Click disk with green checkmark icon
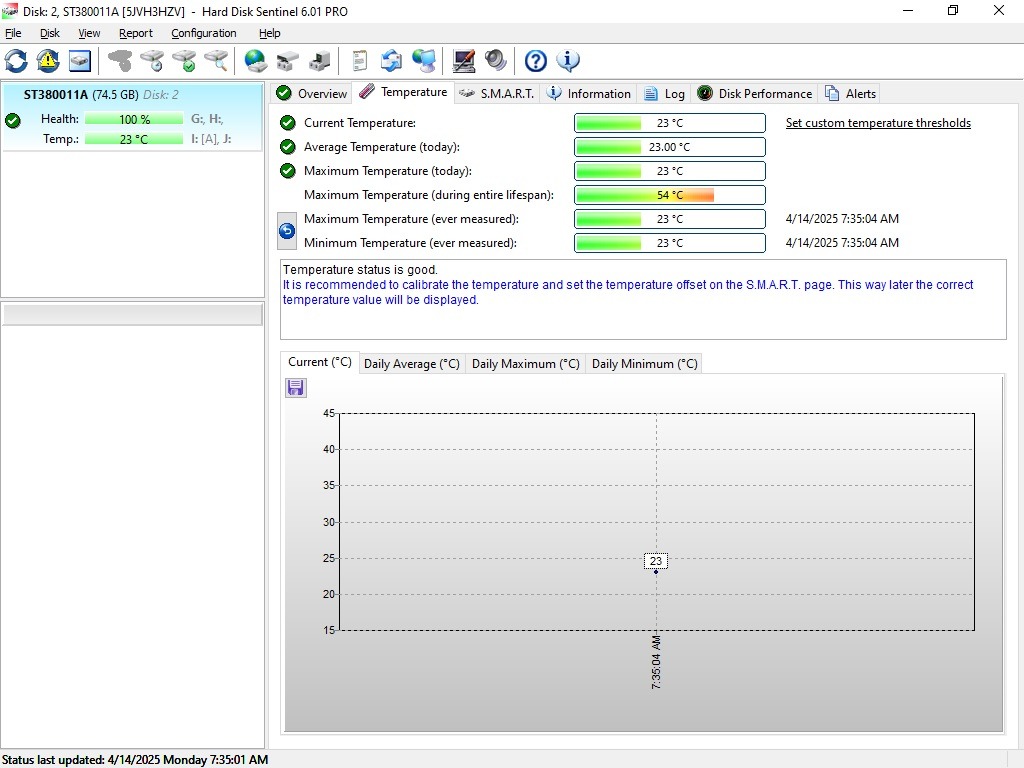The image size is (1024, 768). pyautogui.click(x=184, y=61)
